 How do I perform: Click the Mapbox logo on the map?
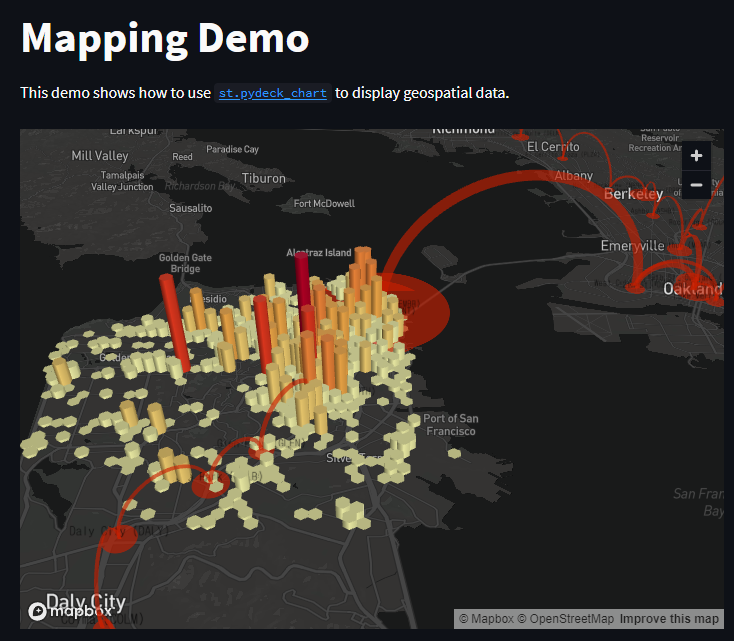tap(70, 611)
